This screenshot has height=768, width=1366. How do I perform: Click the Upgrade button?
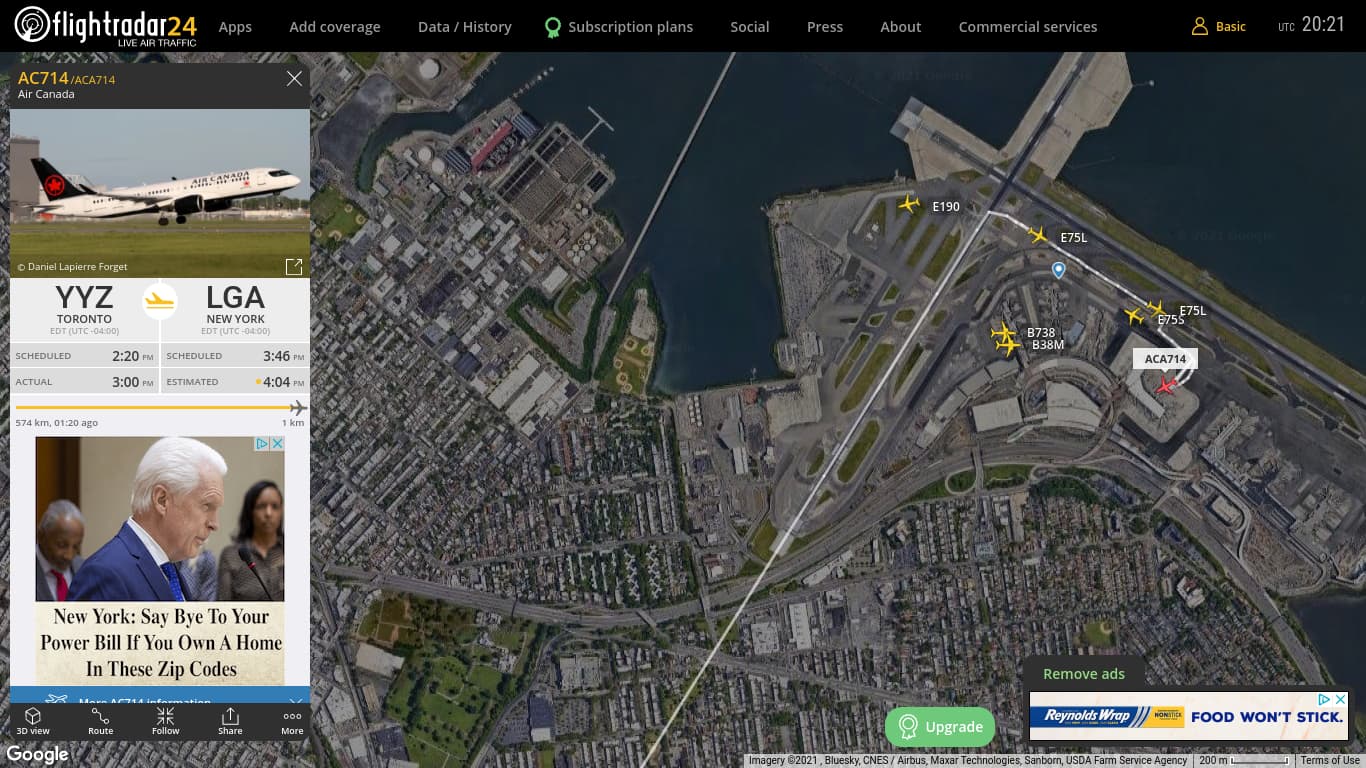[940, 727]
